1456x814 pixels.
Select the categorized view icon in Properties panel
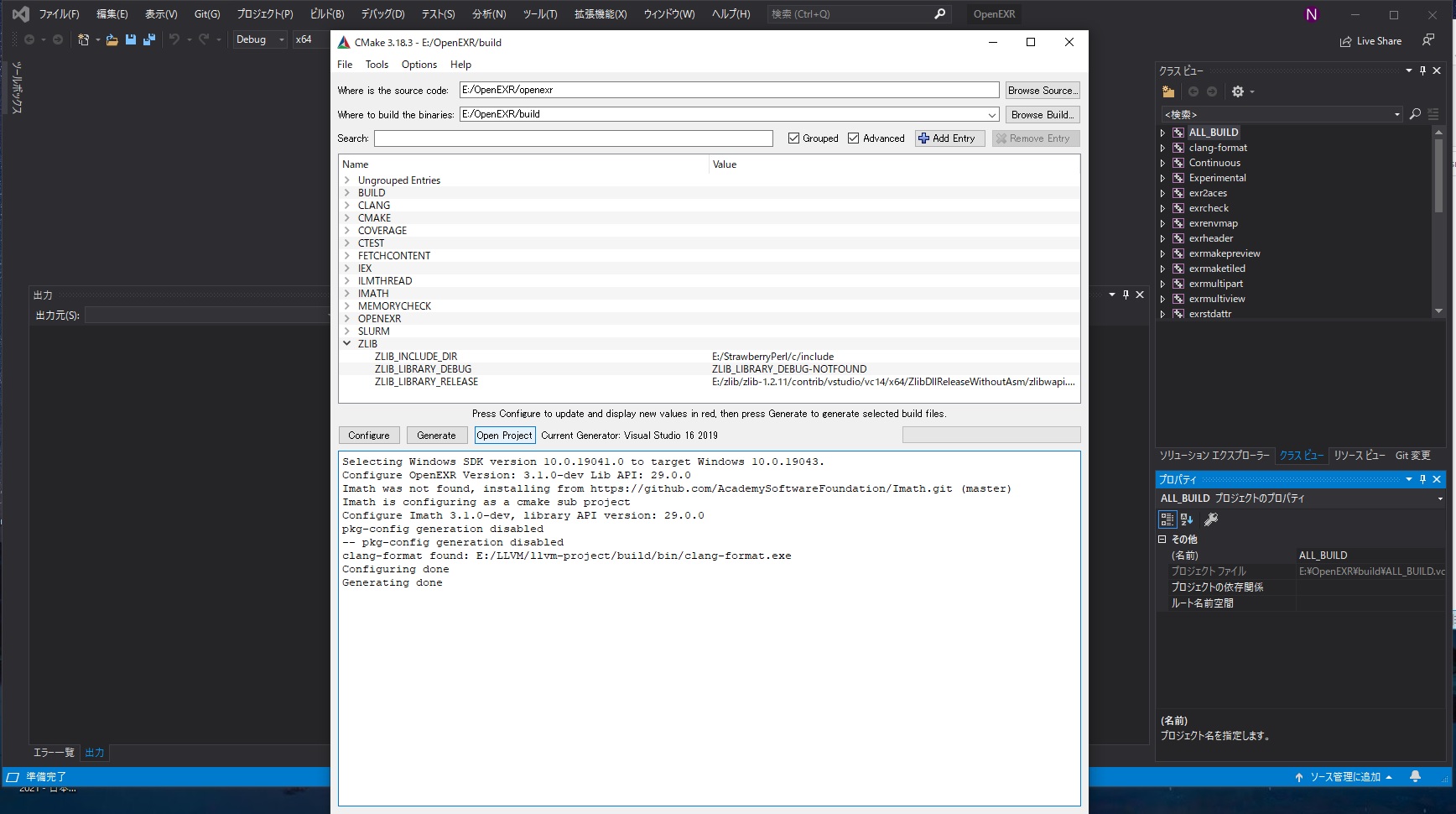pyautogui.click(x=1167, y=519)
